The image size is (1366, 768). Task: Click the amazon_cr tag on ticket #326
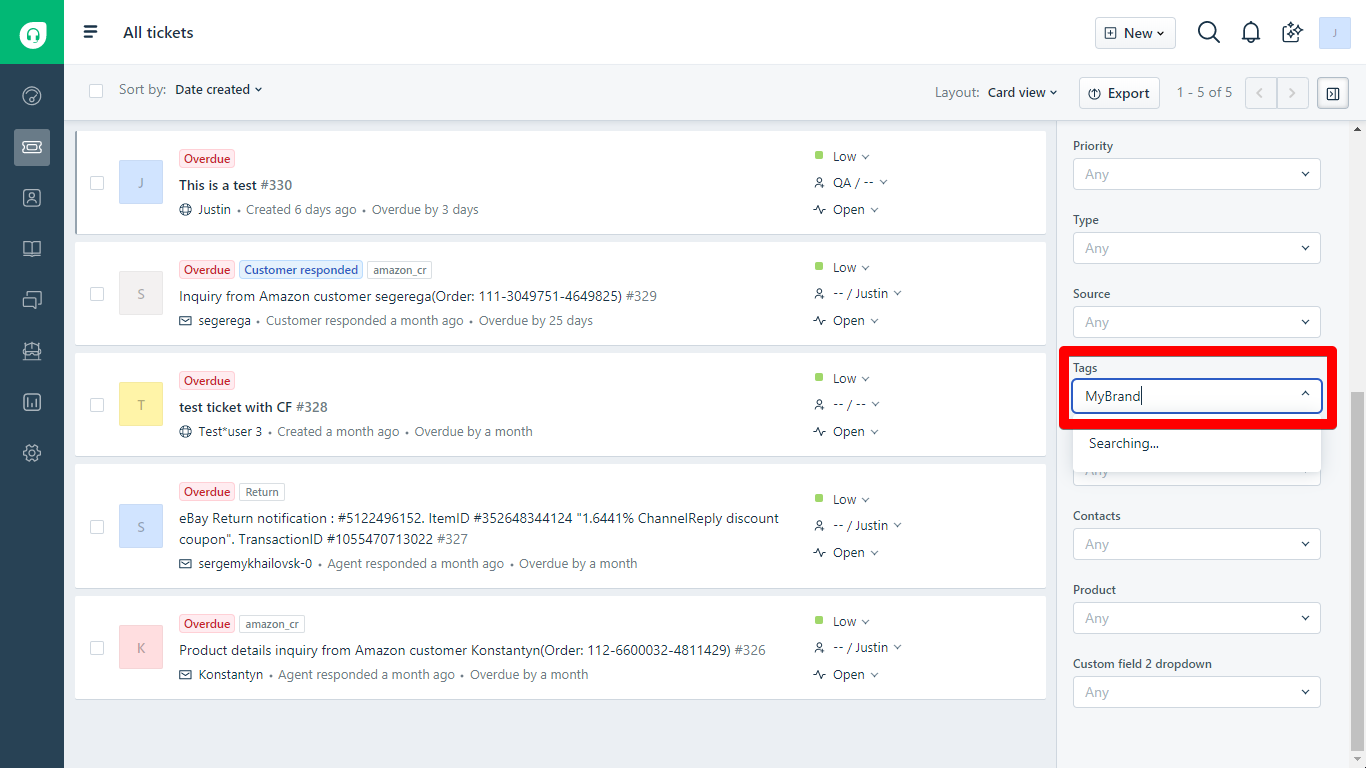click(x=272, y=624)
